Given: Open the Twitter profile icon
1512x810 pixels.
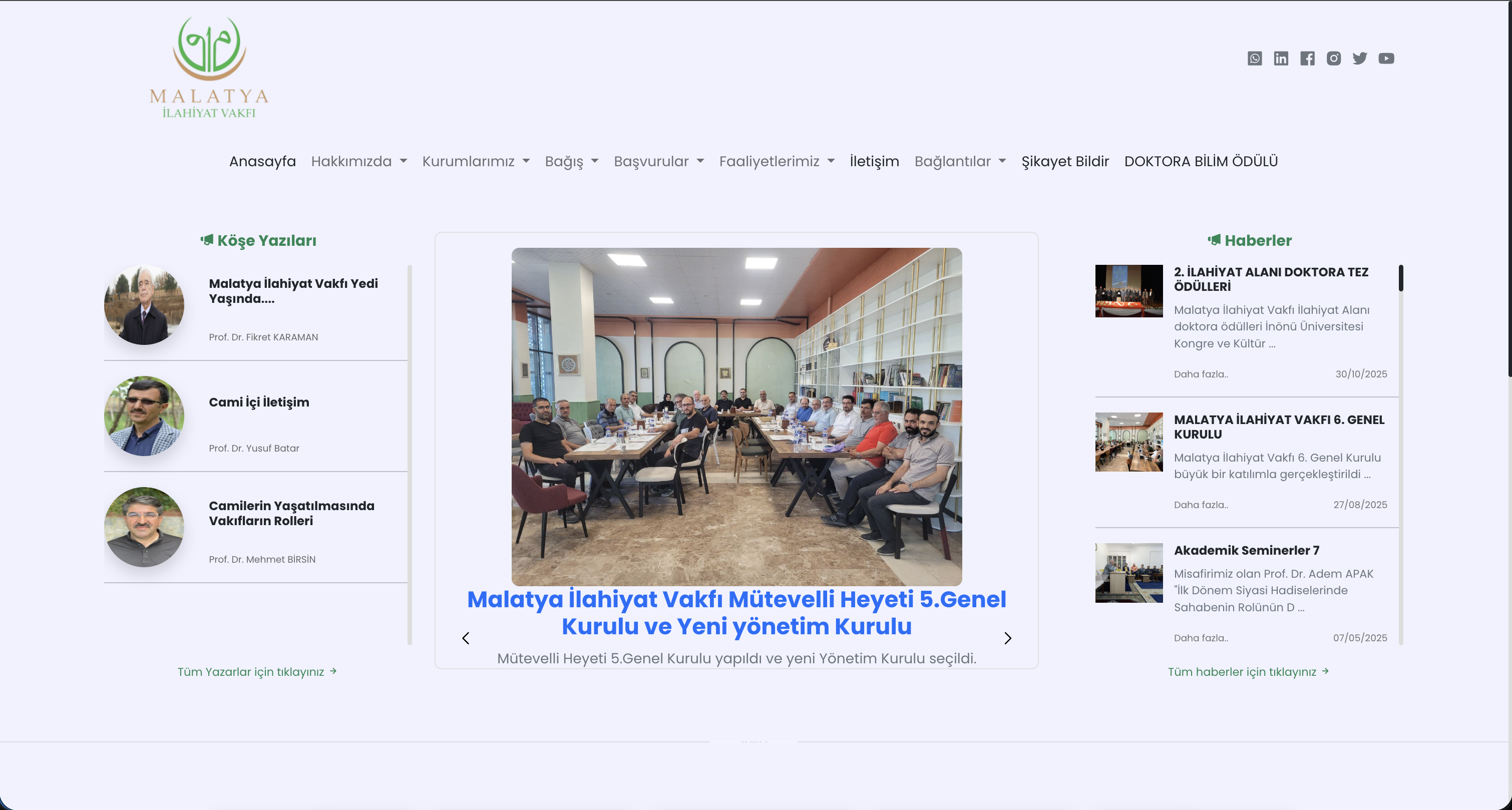Looking at the screenshot, I should point(1361,58).
